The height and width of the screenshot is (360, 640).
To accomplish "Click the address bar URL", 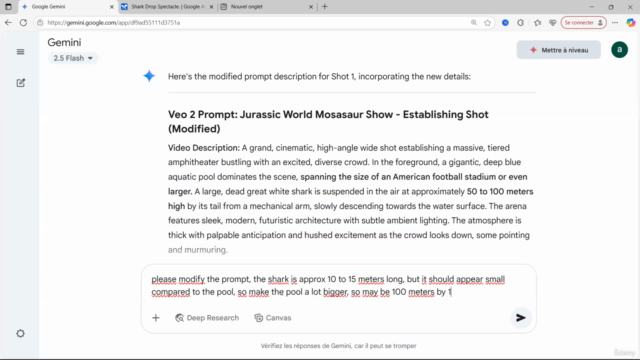I will 113,22.
